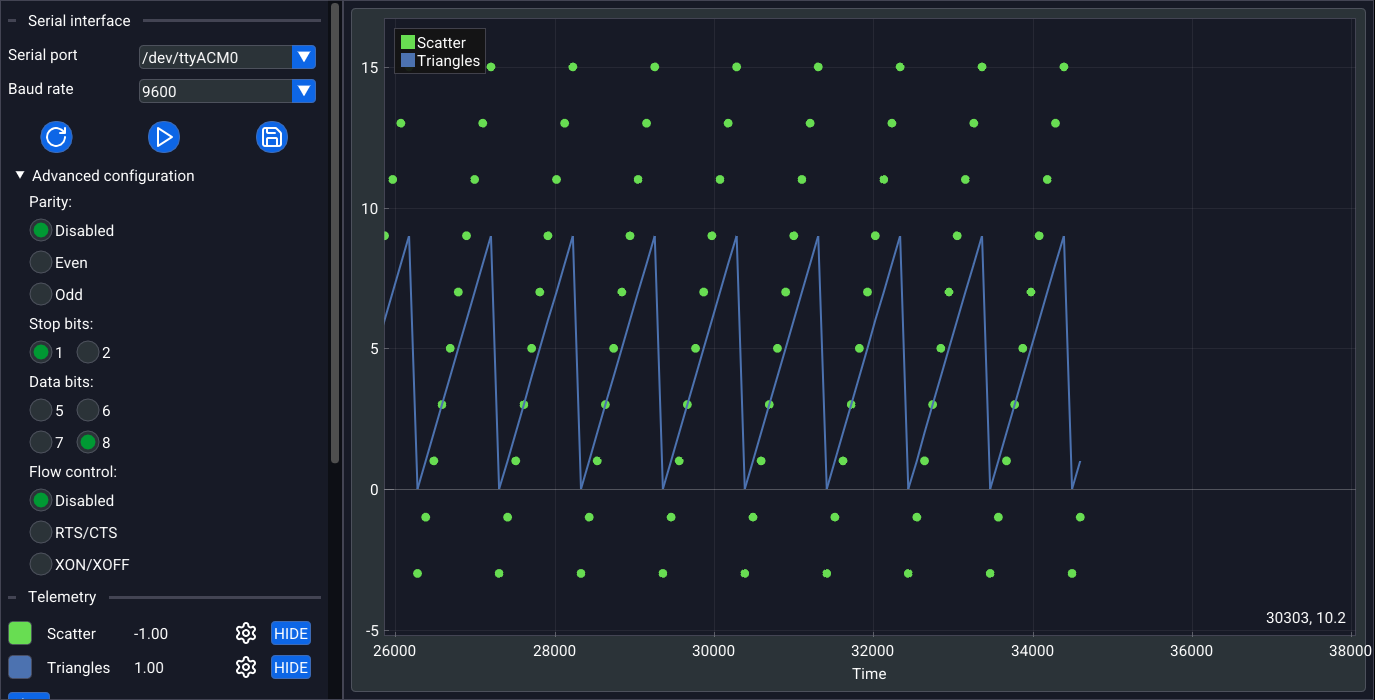Viewport: 1375px width, 700px height.
Task: Select Even parity
Action: coord(41,263)
